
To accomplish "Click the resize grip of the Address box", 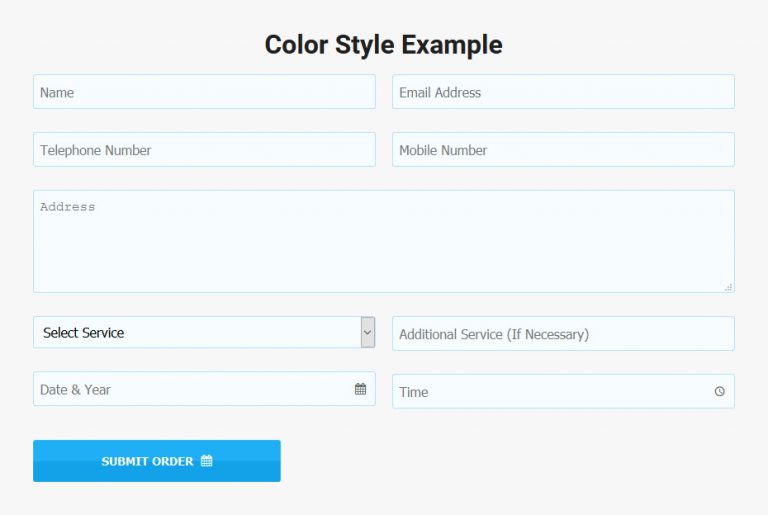I will [728, 287].
